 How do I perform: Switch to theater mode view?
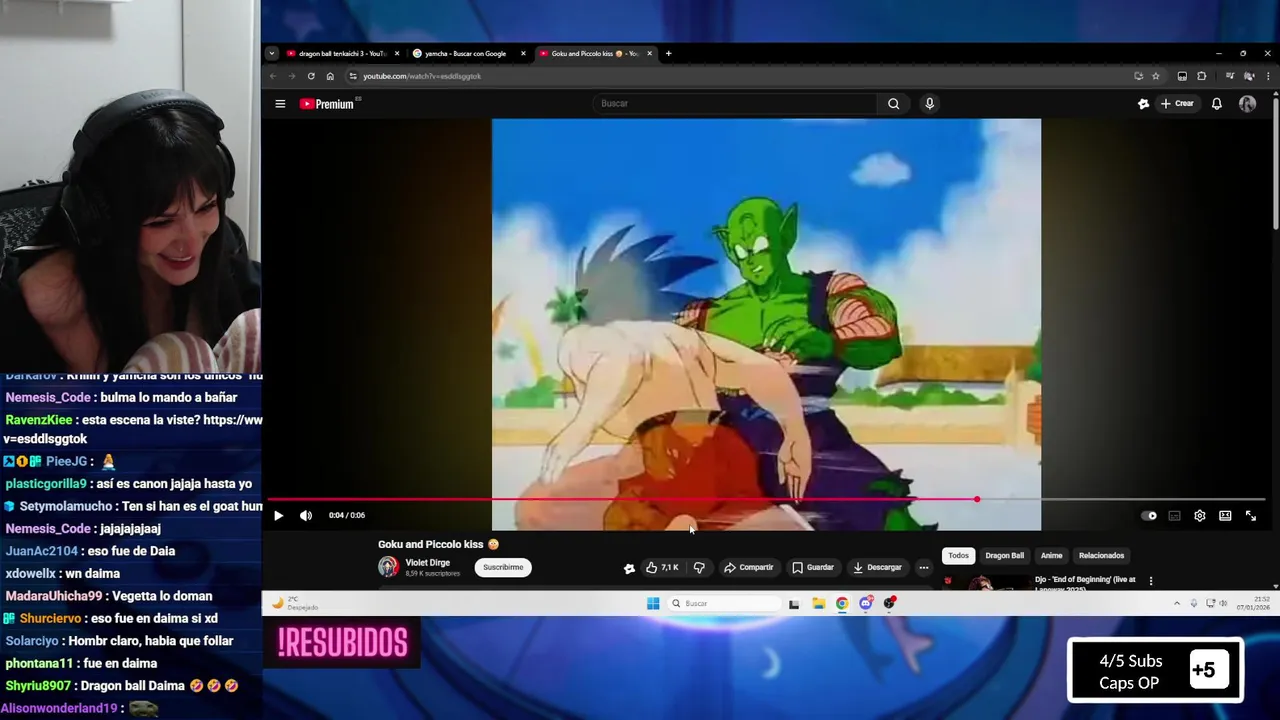tap(1225, 516)
